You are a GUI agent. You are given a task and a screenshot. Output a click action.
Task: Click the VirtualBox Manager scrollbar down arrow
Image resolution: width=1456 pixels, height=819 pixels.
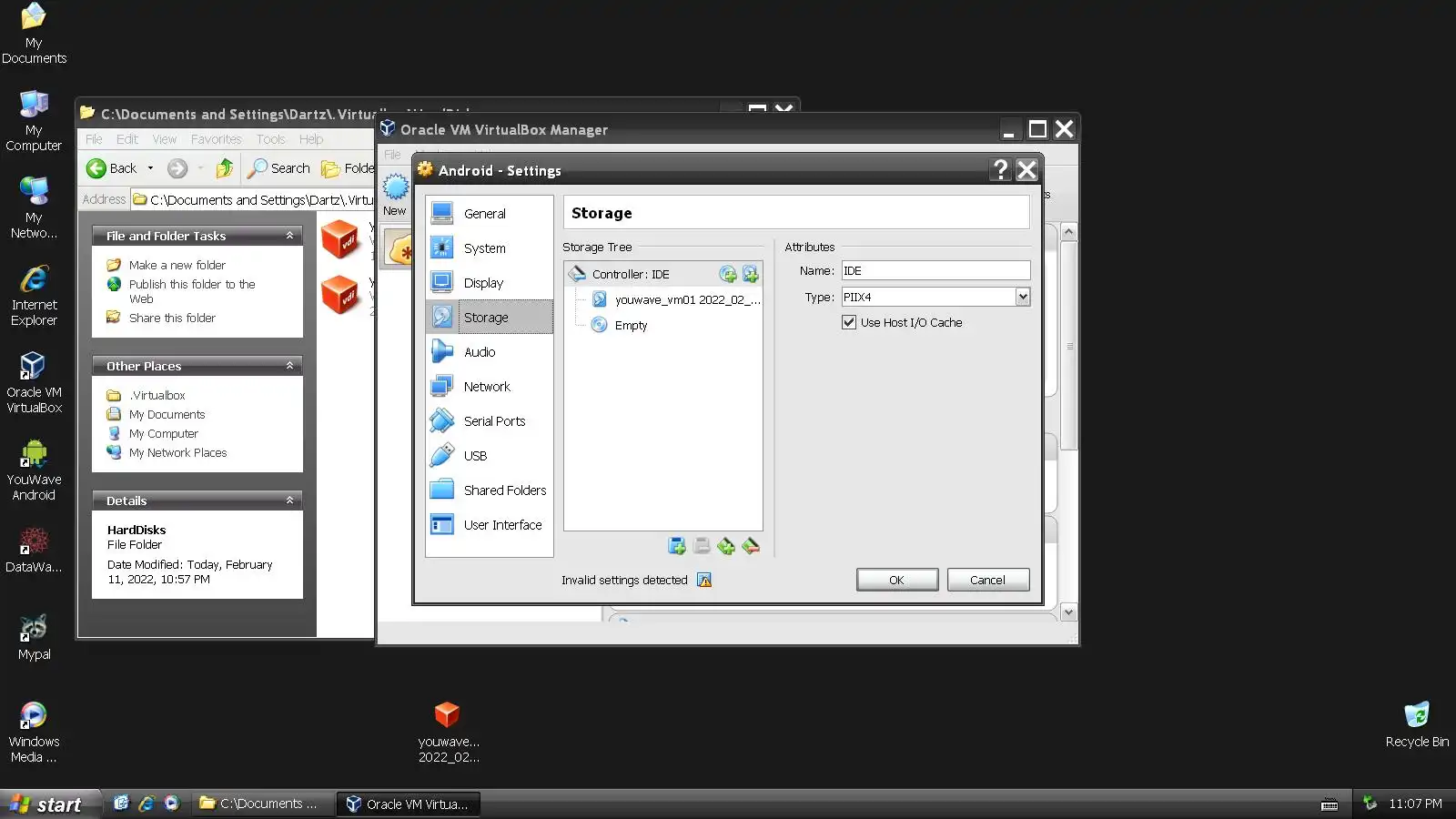click(x=1069, y=612)
